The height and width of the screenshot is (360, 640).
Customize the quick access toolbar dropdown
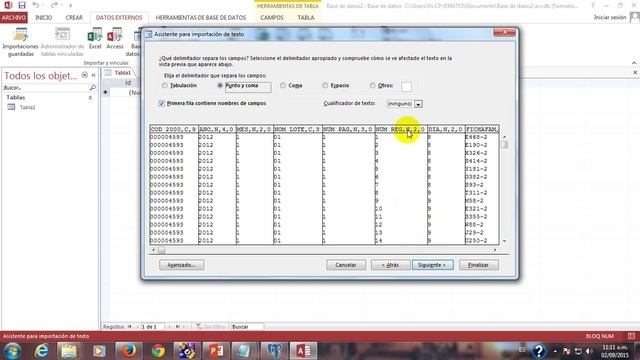[x=70, y=6]
